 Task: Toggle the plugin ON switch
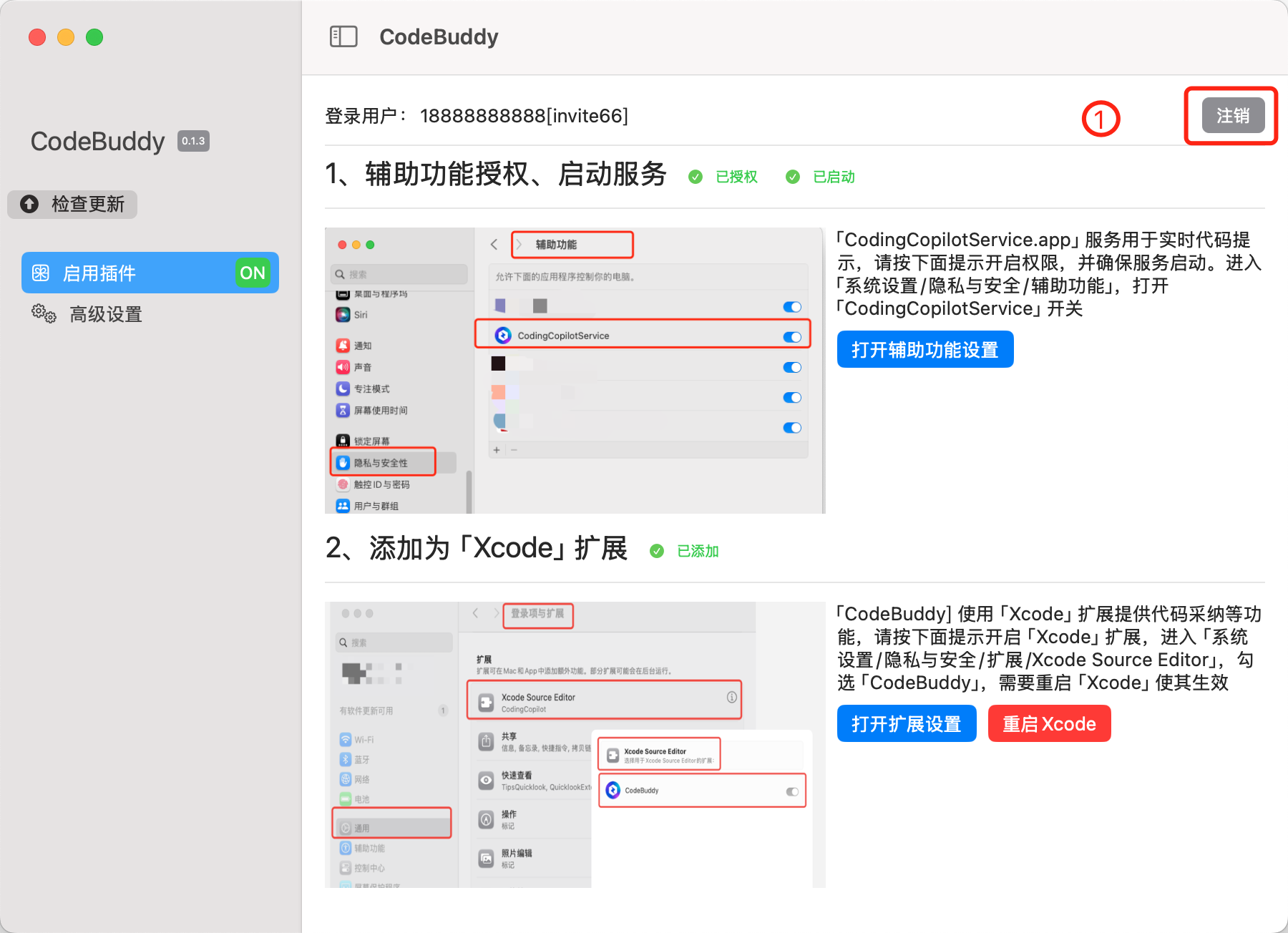pos(253,273)
